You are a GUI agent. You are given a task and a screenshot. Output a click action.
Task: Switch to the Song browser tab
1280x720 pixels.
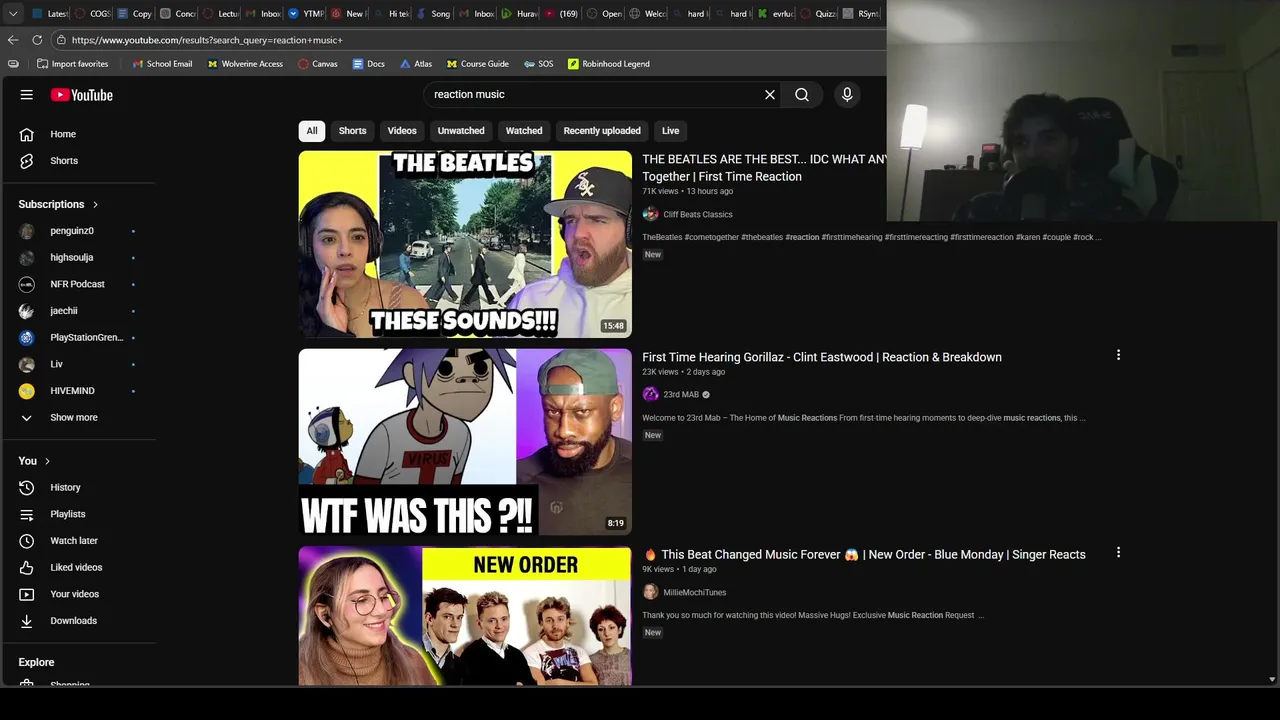click(433, 14)
